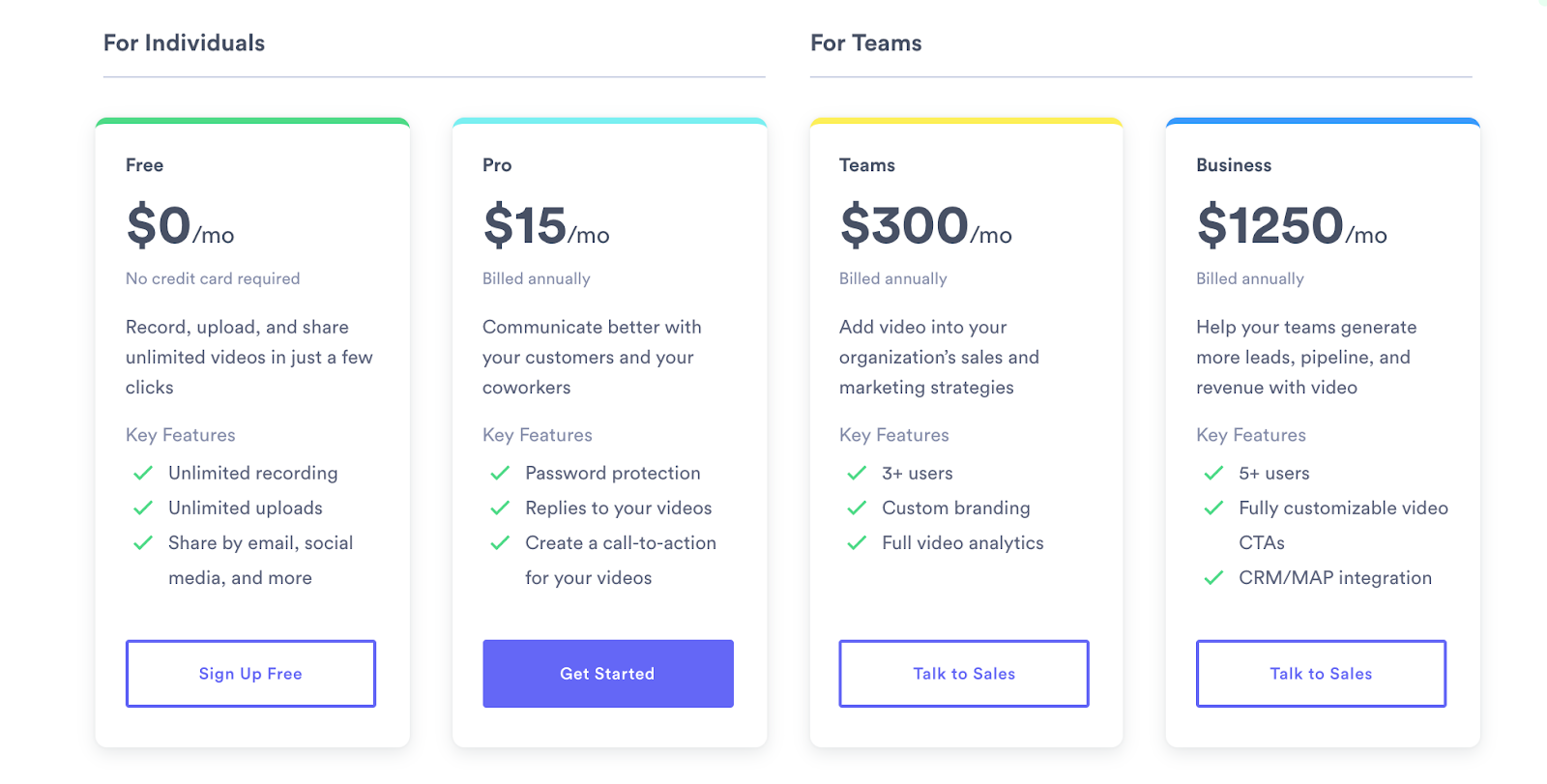This screenshot has width=1547, height=784.
Task: Click checkmark beside CRM/MAP integration
Action: pyautogui.click(x=1213, y=578)
